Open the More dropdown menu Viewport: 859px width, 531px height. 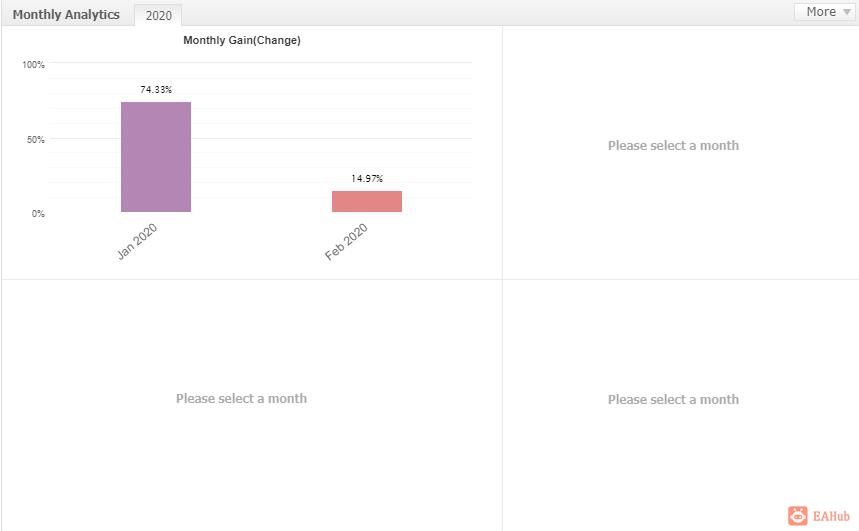(824, 12)
